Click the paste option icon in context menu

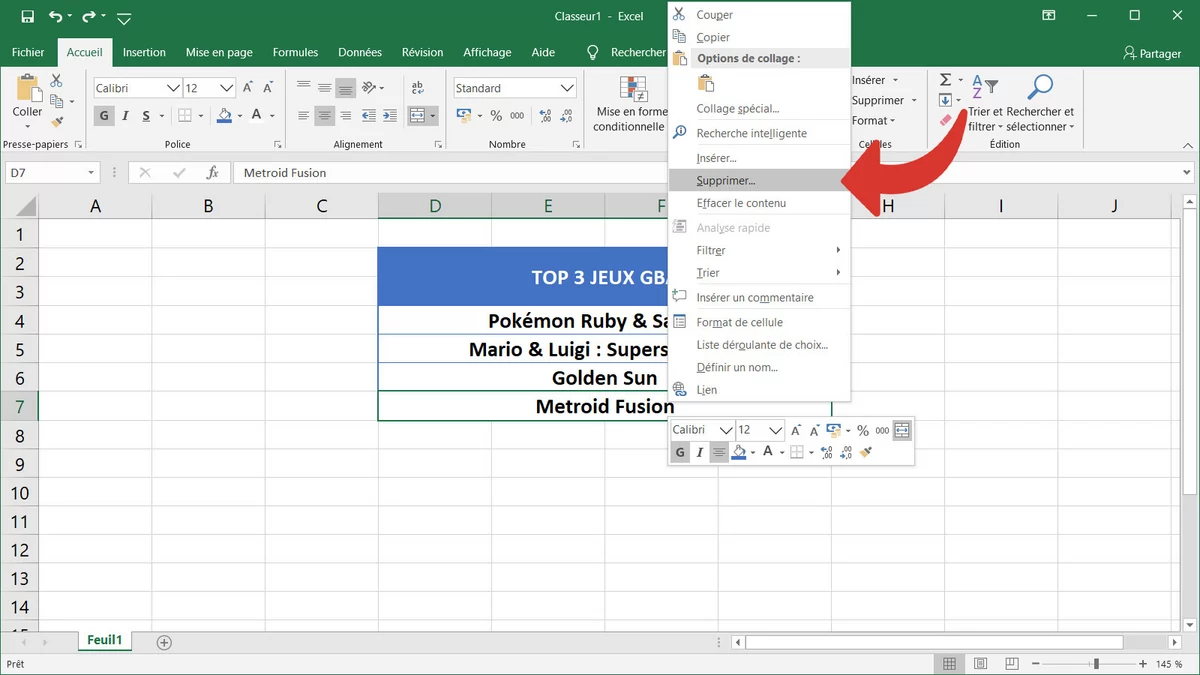tap(706, 83)
